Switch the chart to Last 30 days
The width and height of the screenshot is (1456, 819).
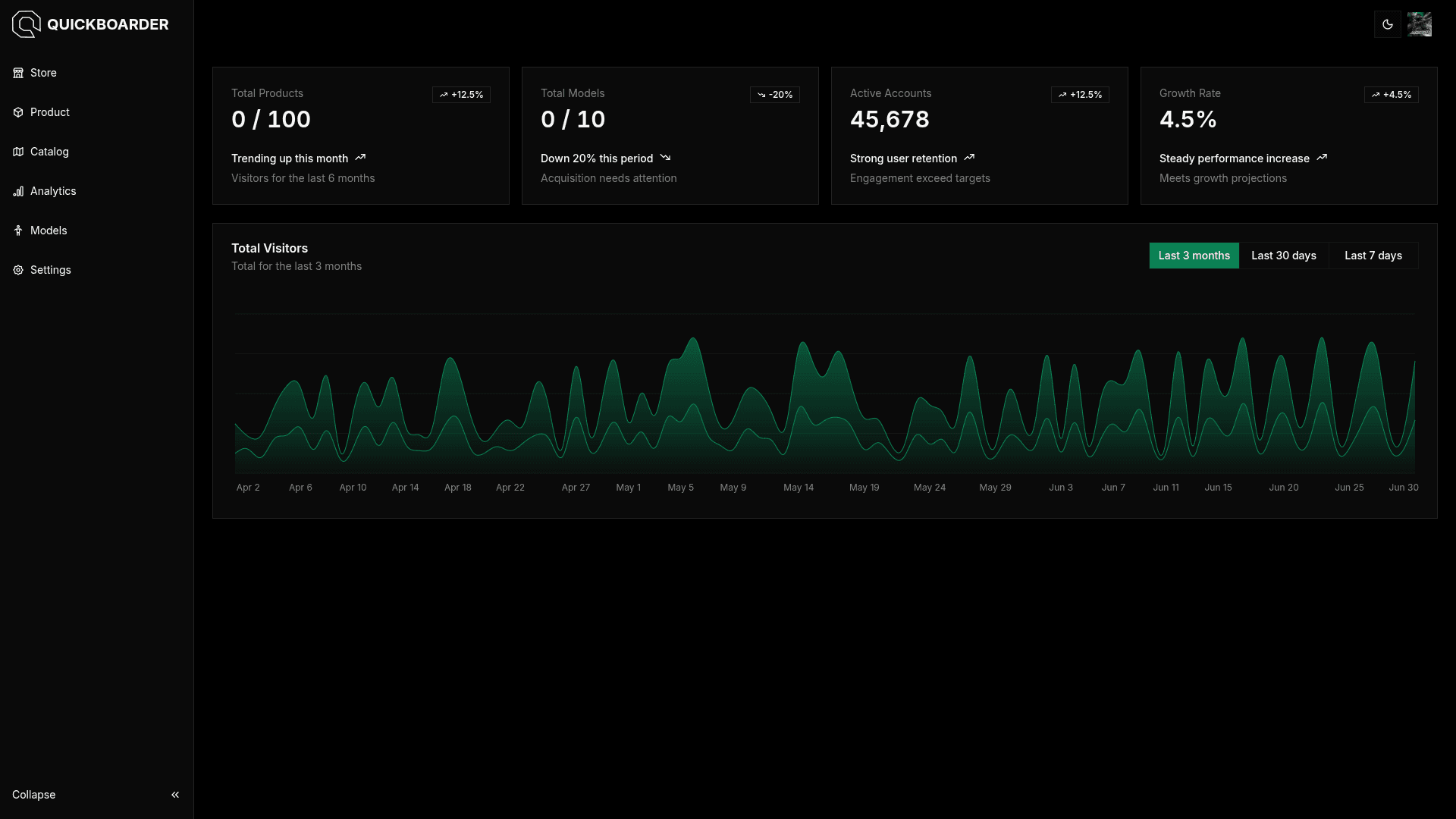pos(1283,256)
